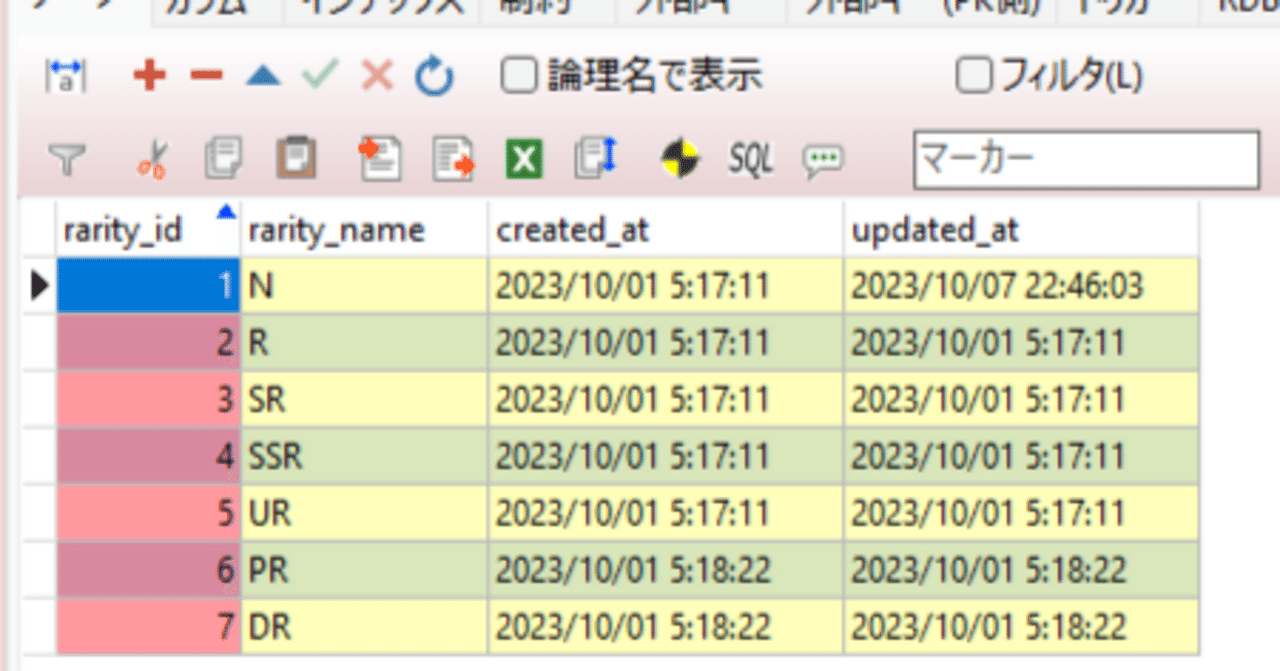Viewport: 1280px width, 671px height.
Task: Open the filter funnel tool
Action: (x=66, y=158)
